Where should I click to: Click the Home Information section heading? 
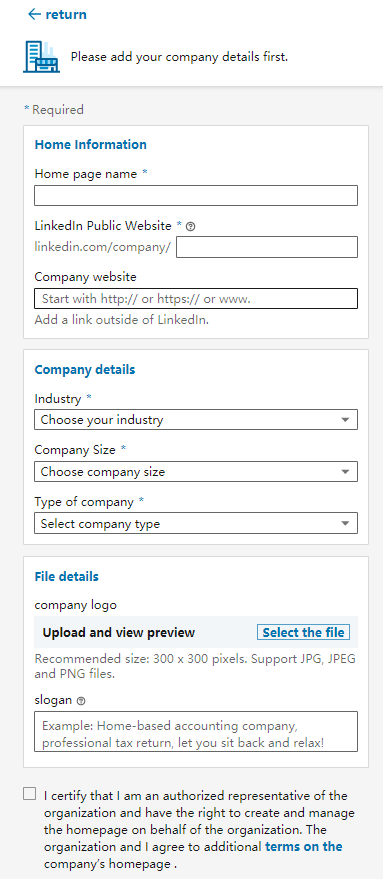coord(90,145)
